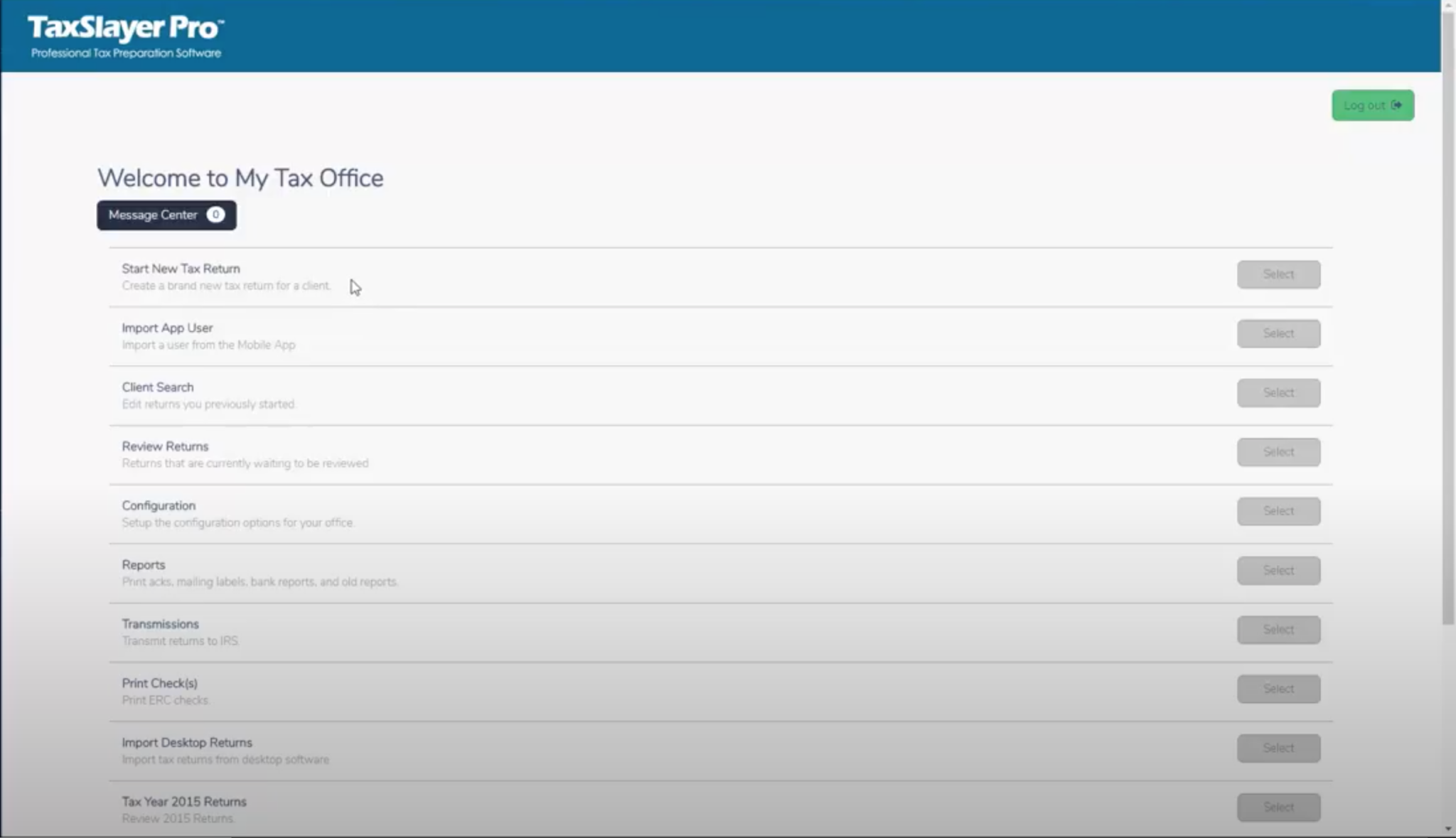Select Tax Year 2015 Returns

pyautogui.click(x=1278, y=807)
